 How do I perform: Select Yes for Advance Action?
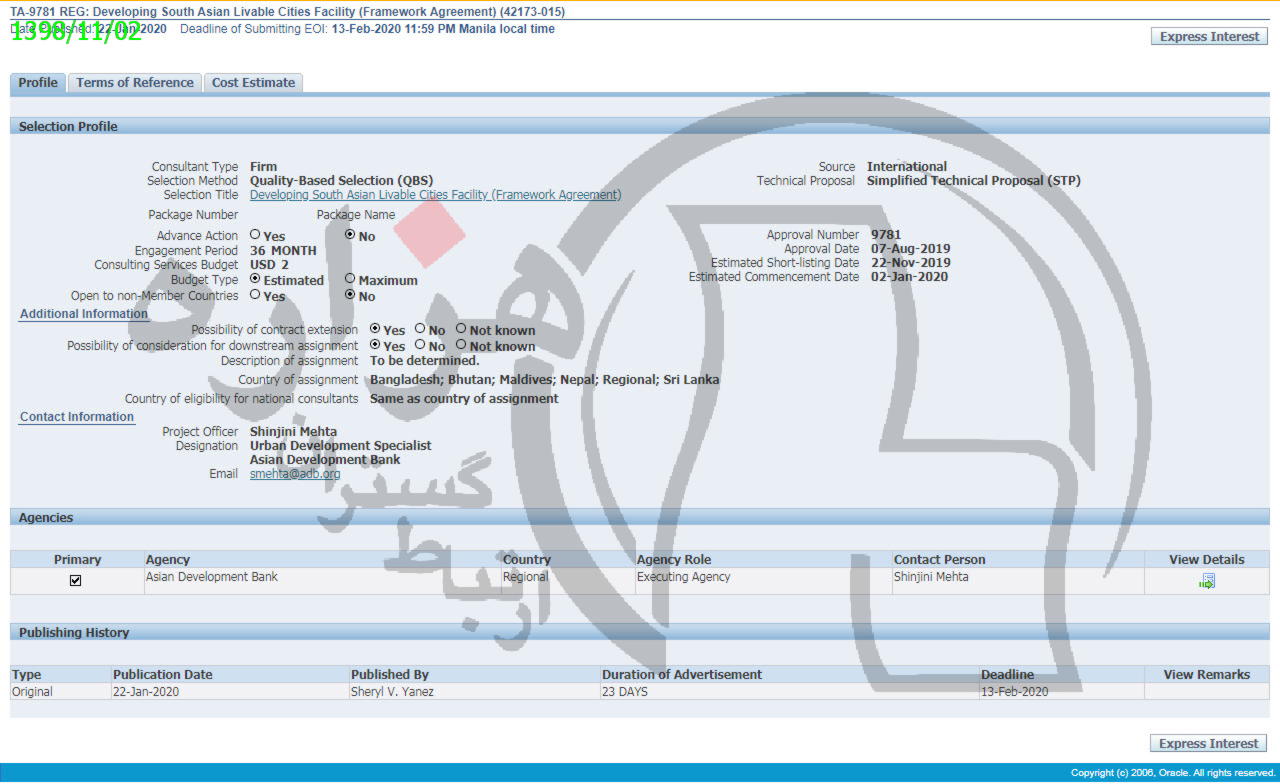(255, 235)
